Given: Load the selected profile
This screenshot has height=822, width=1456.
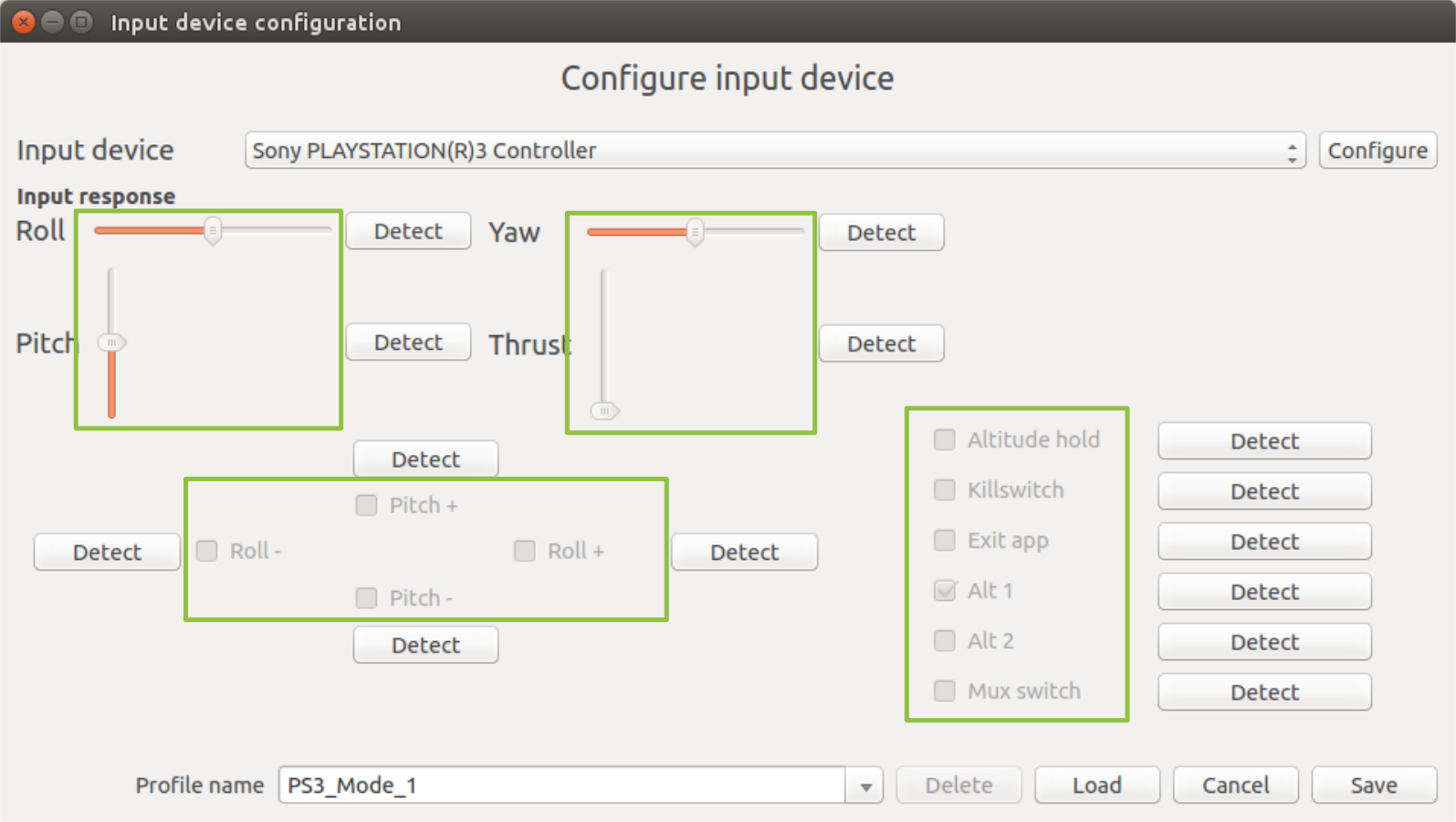Looking at the screenshot, I should point(1095,785).
